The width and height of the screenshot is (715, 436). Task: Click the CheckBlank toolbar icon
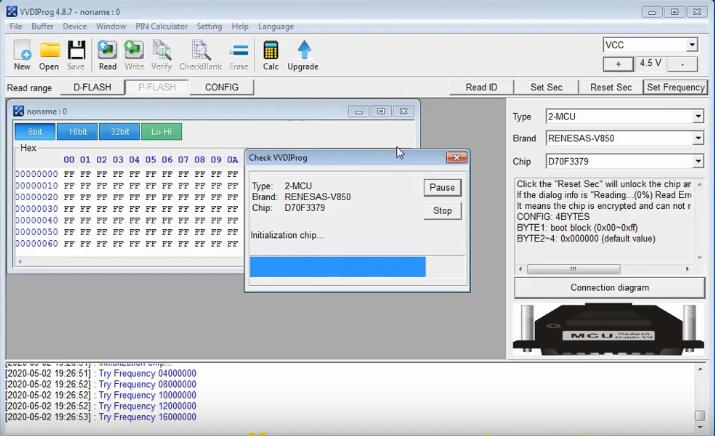(201, 55)
